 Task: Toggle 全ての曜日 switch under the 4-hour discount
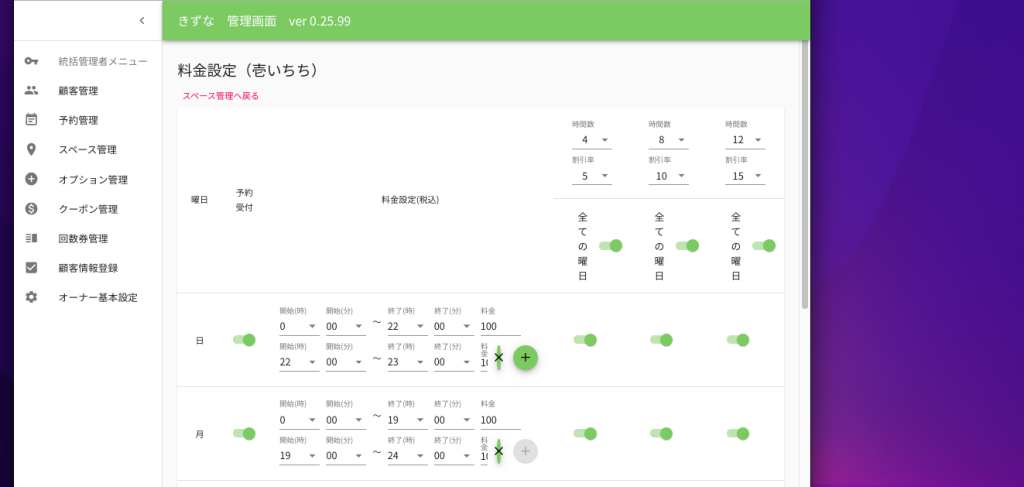click(610, 246)
